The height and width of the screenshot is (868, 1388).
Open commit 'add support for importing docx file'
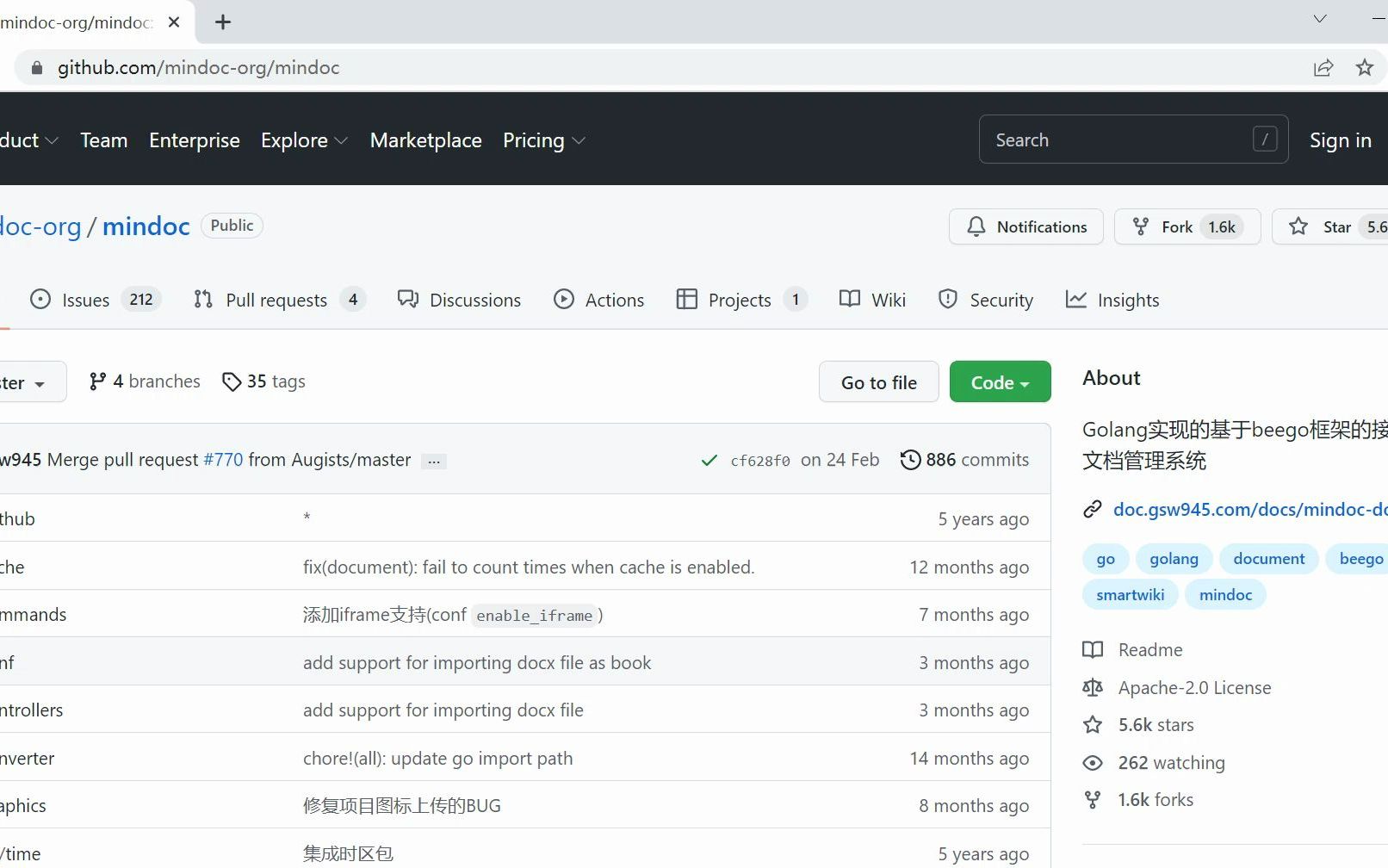coord(443,710)
